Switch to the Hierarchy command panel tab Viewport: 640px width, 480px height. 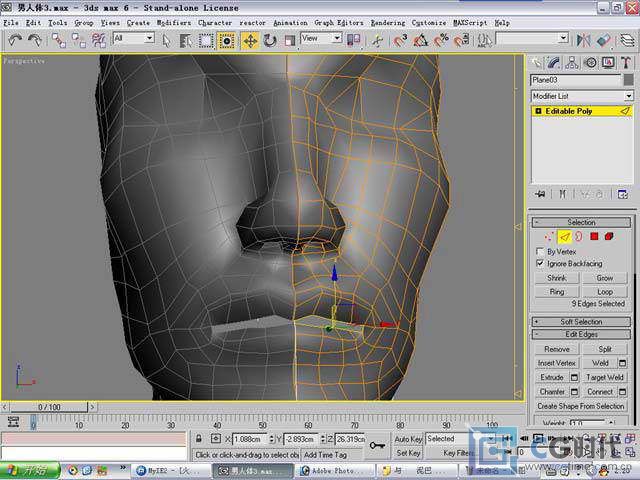coord(572,62)
